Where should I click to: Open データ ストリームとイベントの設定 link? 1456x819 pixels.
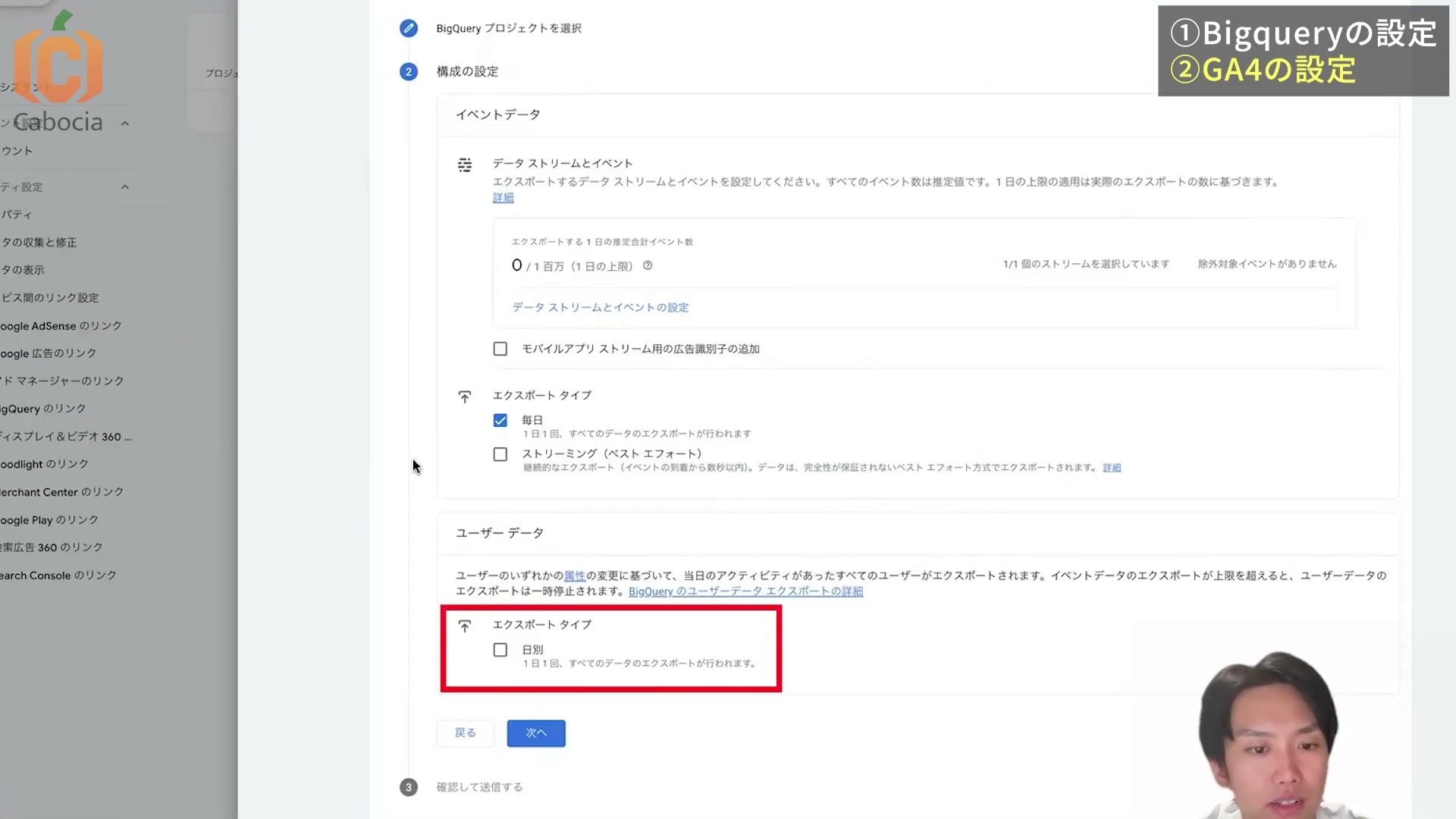(601, 307)
